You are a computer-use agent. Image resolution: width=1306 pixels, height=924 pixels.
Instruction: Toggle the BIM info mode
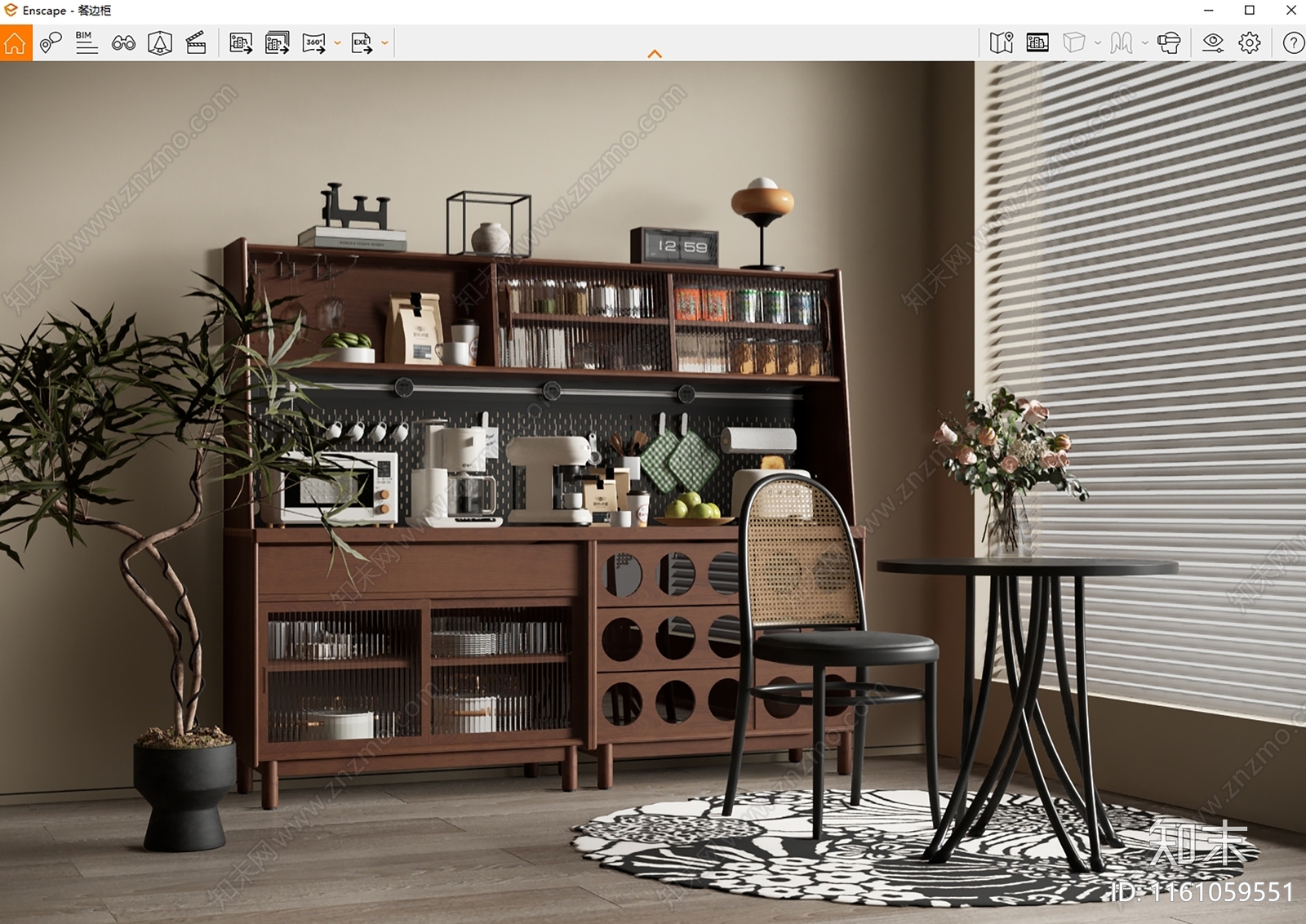(87, 42)
